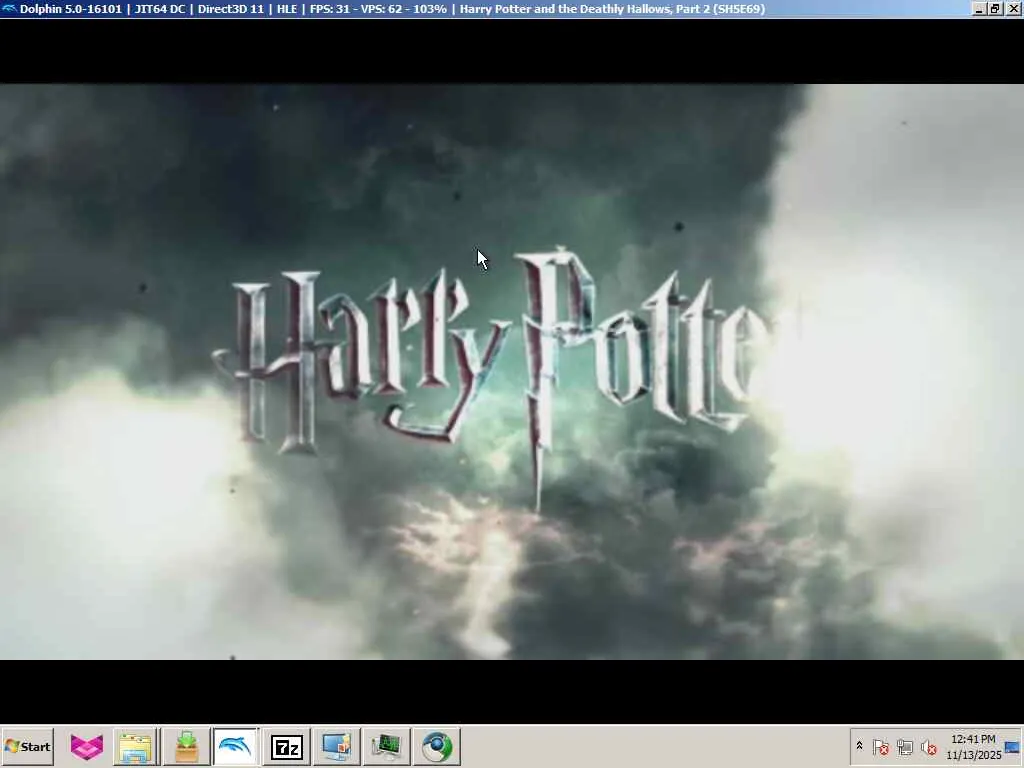Viewport: 1024px width, 768px height.
Task: Open the 12:41 PM clock and date
Action: (973, 746)
